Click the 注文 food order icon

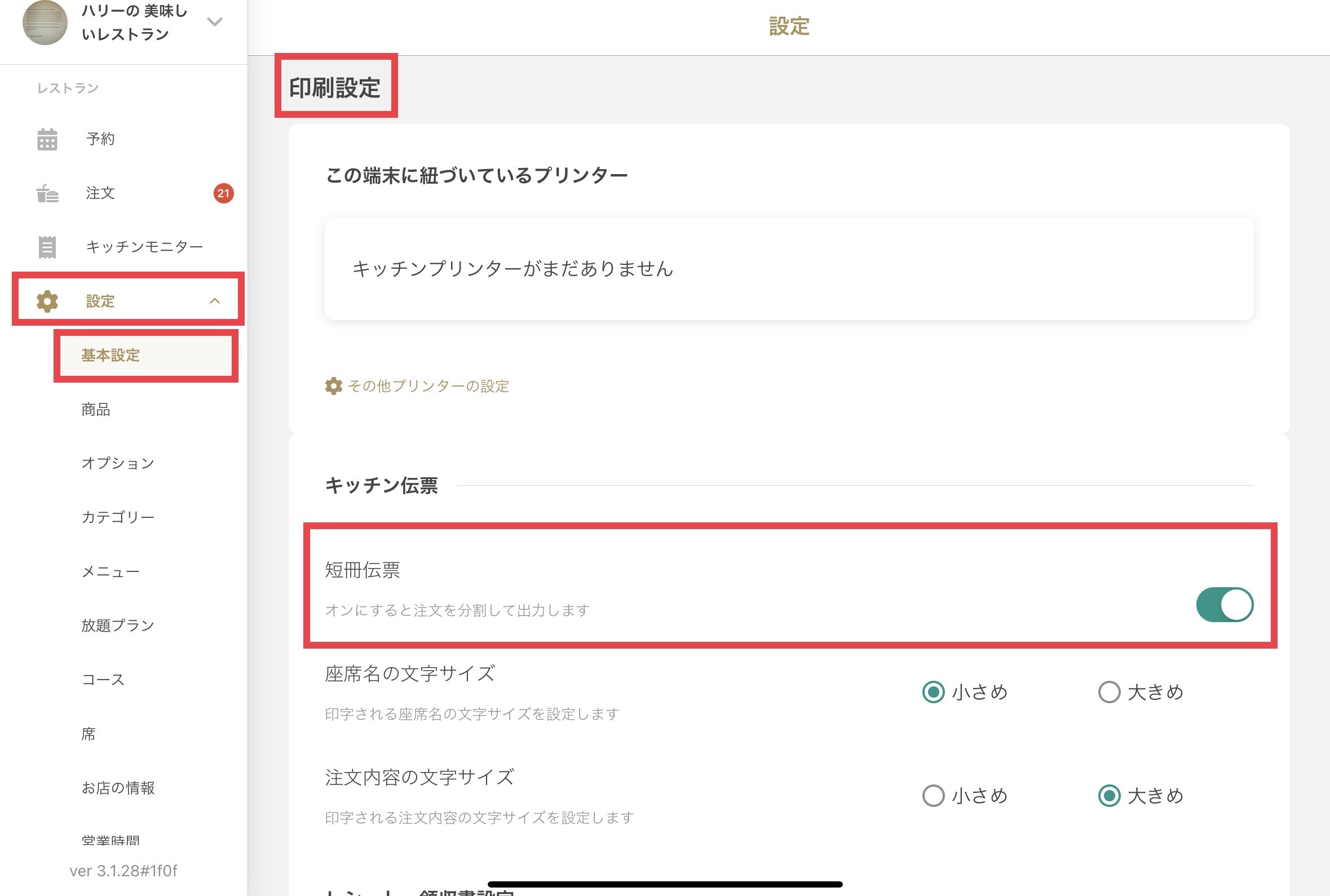pyautogui.click(x=47, y=194)
